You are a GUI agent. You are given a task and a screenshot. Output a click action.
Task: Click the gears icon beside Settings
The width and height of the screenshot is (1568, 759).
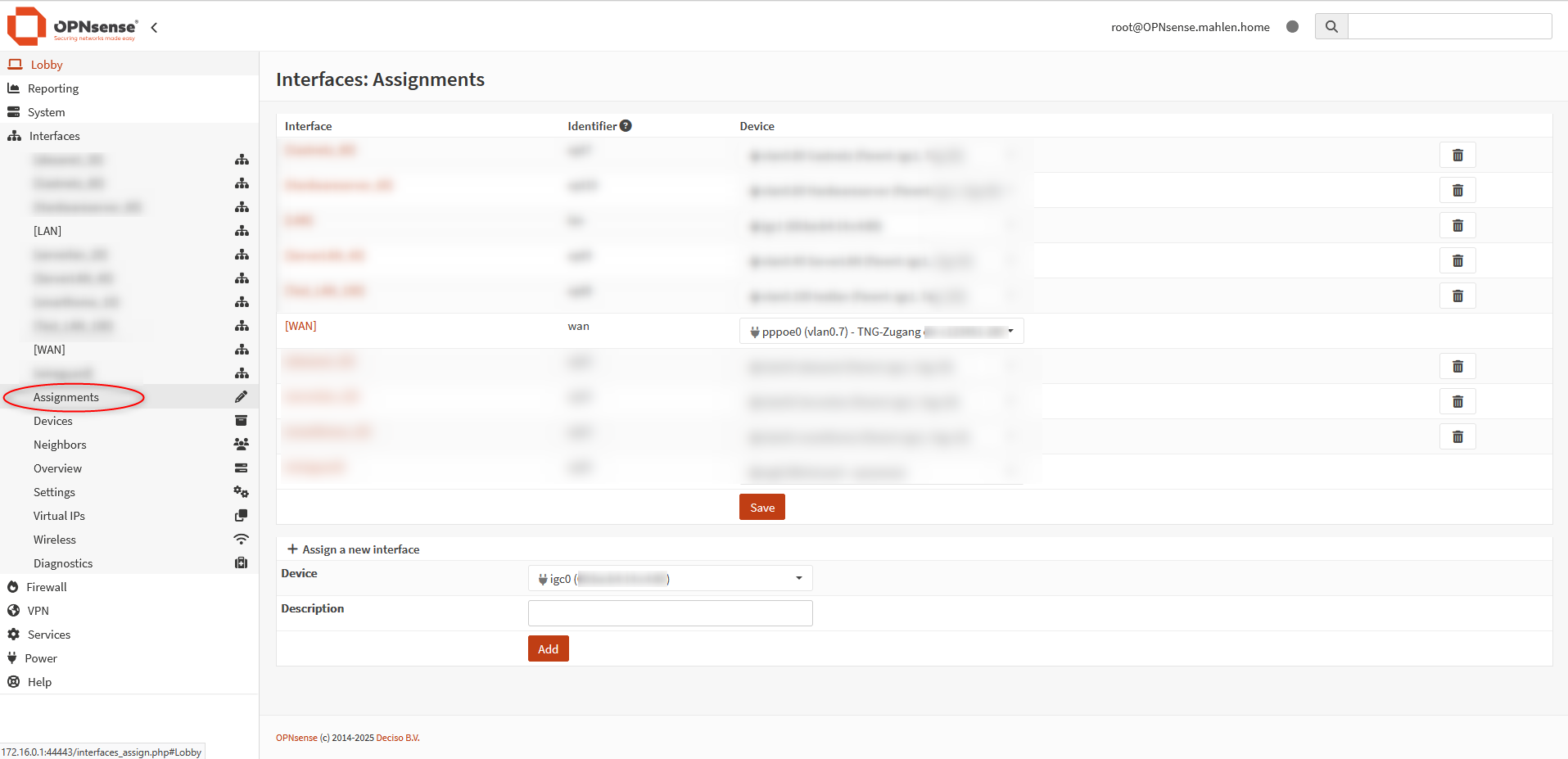pyautogui.click(x=241, y=492)
